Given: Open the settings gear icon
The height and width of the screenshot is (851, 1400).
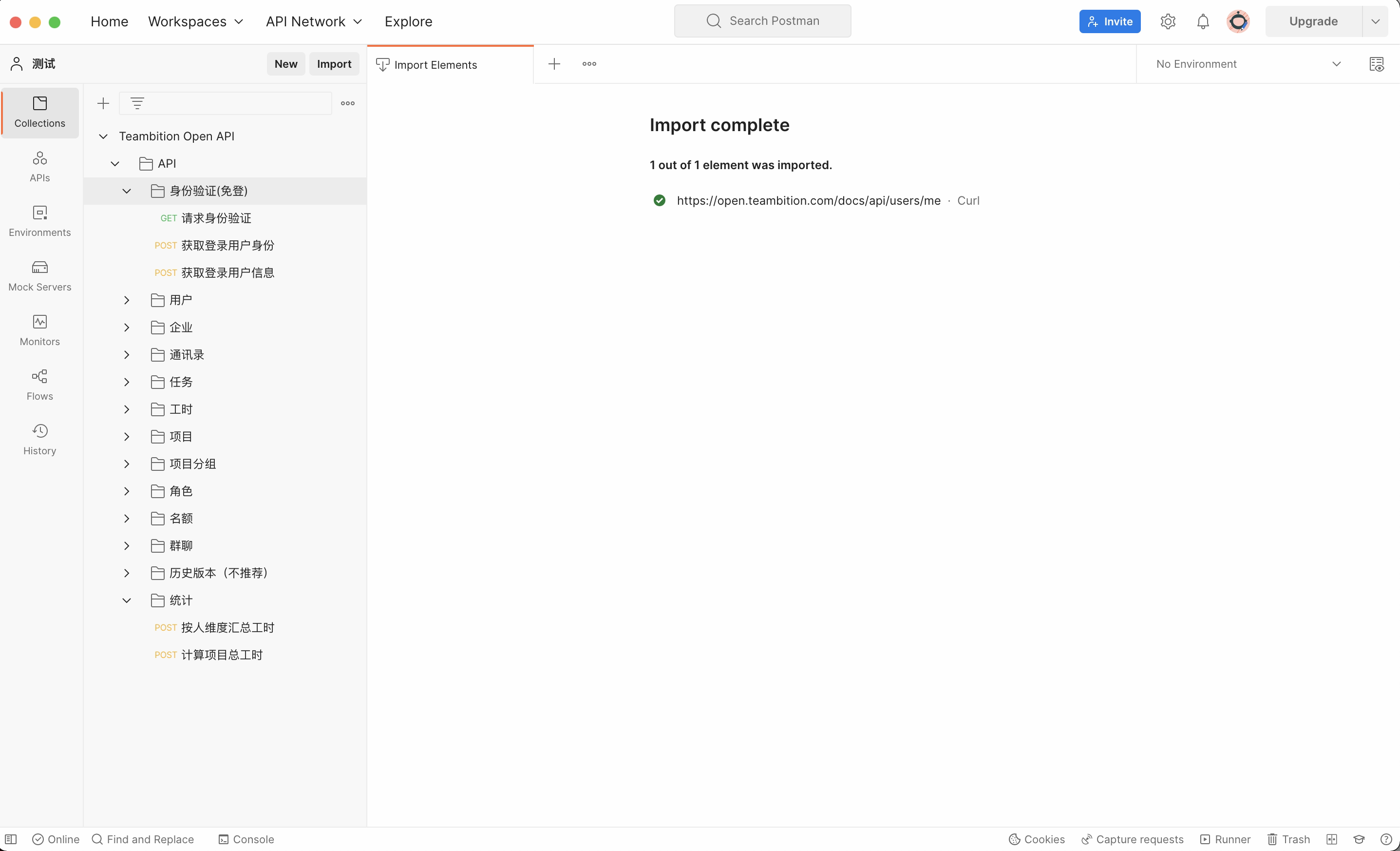Looking at the screenshot, I should pyautogui.click(x=1167, y=21).
